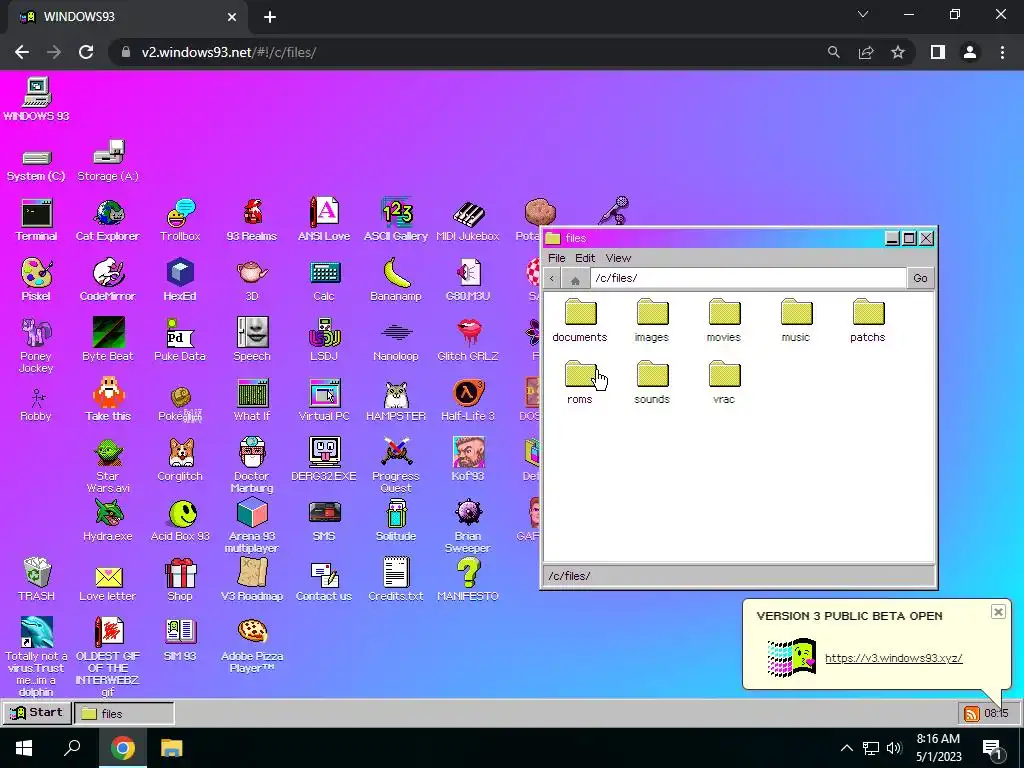Open the Corglitch dog icon
Viewport: 1024px width, 768px height.
click(x=180, y=460)
